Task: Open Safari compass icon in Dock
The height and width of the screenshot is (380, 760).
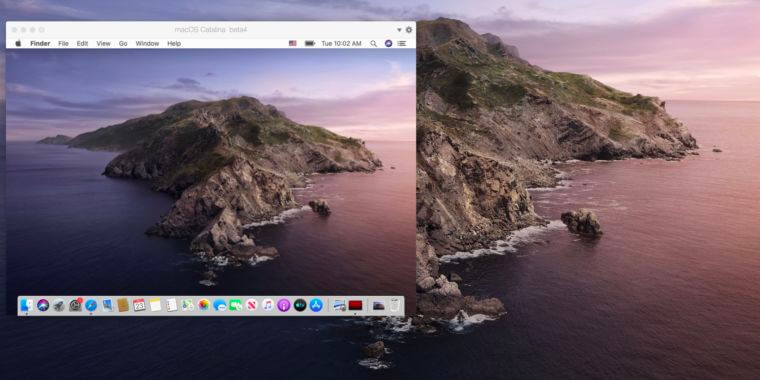Action: click(91, 305)
